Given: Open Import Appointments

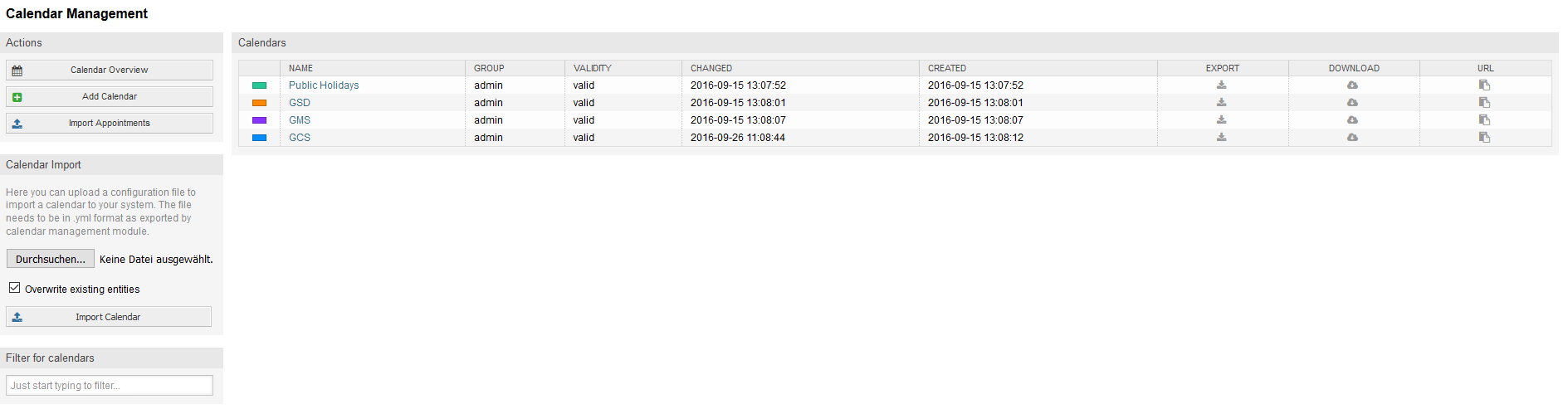Looking at the screenshot, I should coord(110,124).
